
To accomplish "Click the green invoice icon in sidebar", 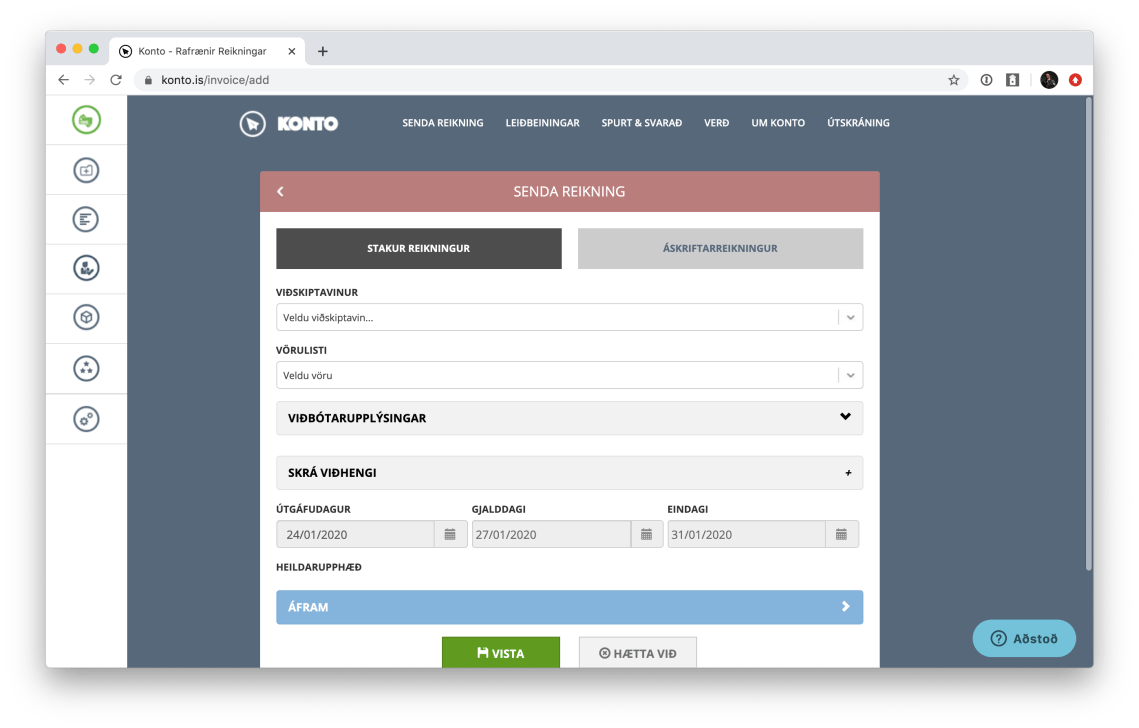I will [x=86, y=120].
